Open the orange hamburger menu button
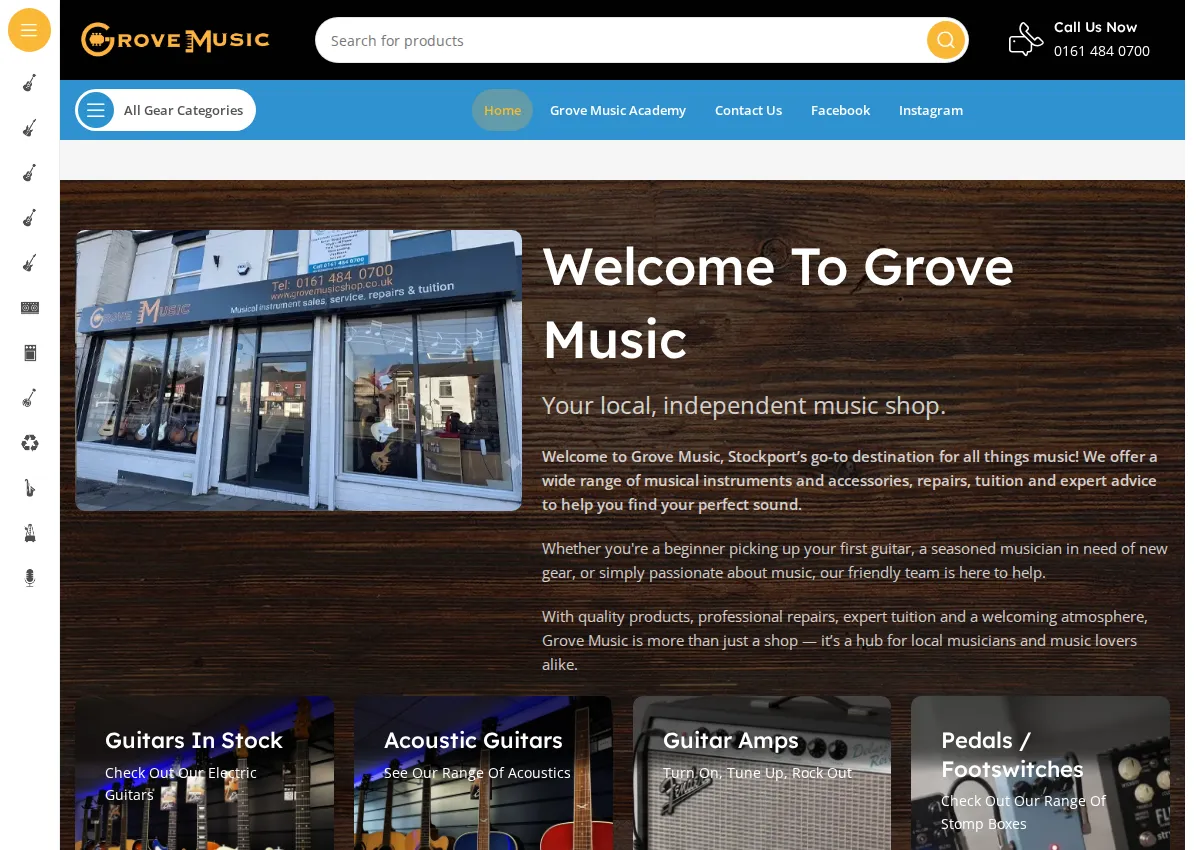1200x850 pixels. click(x=29, y=30)
